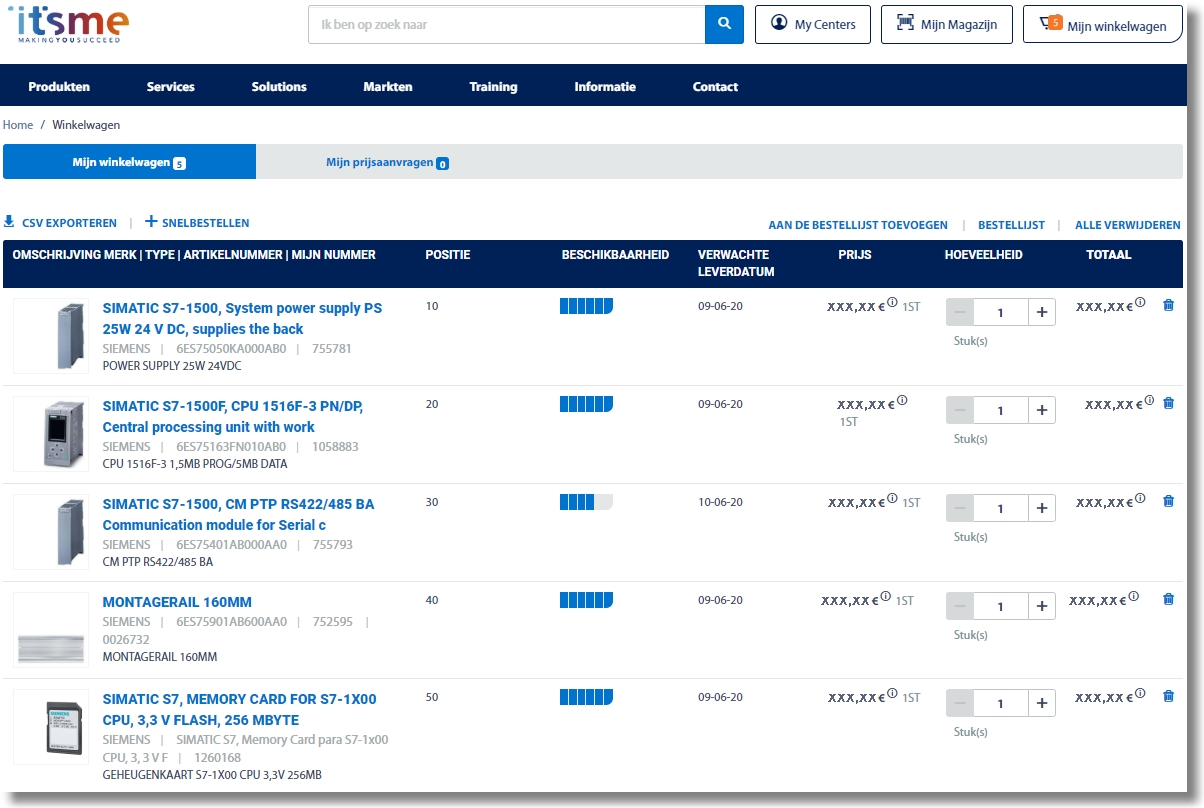Open the itsme home logo

point(69,24)
